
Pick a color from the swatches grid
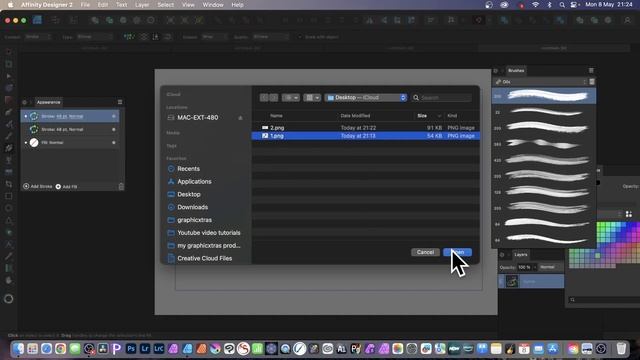(604, 245)
